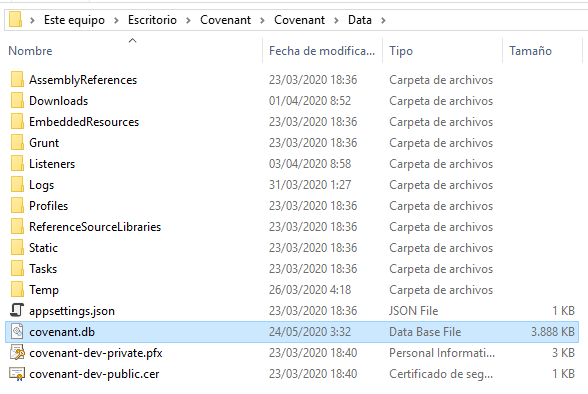Expand chevron after Este equipo breadcrumb
Image resolution: width=588 pixels, height=394 pixels.
(x=116, y=20)
